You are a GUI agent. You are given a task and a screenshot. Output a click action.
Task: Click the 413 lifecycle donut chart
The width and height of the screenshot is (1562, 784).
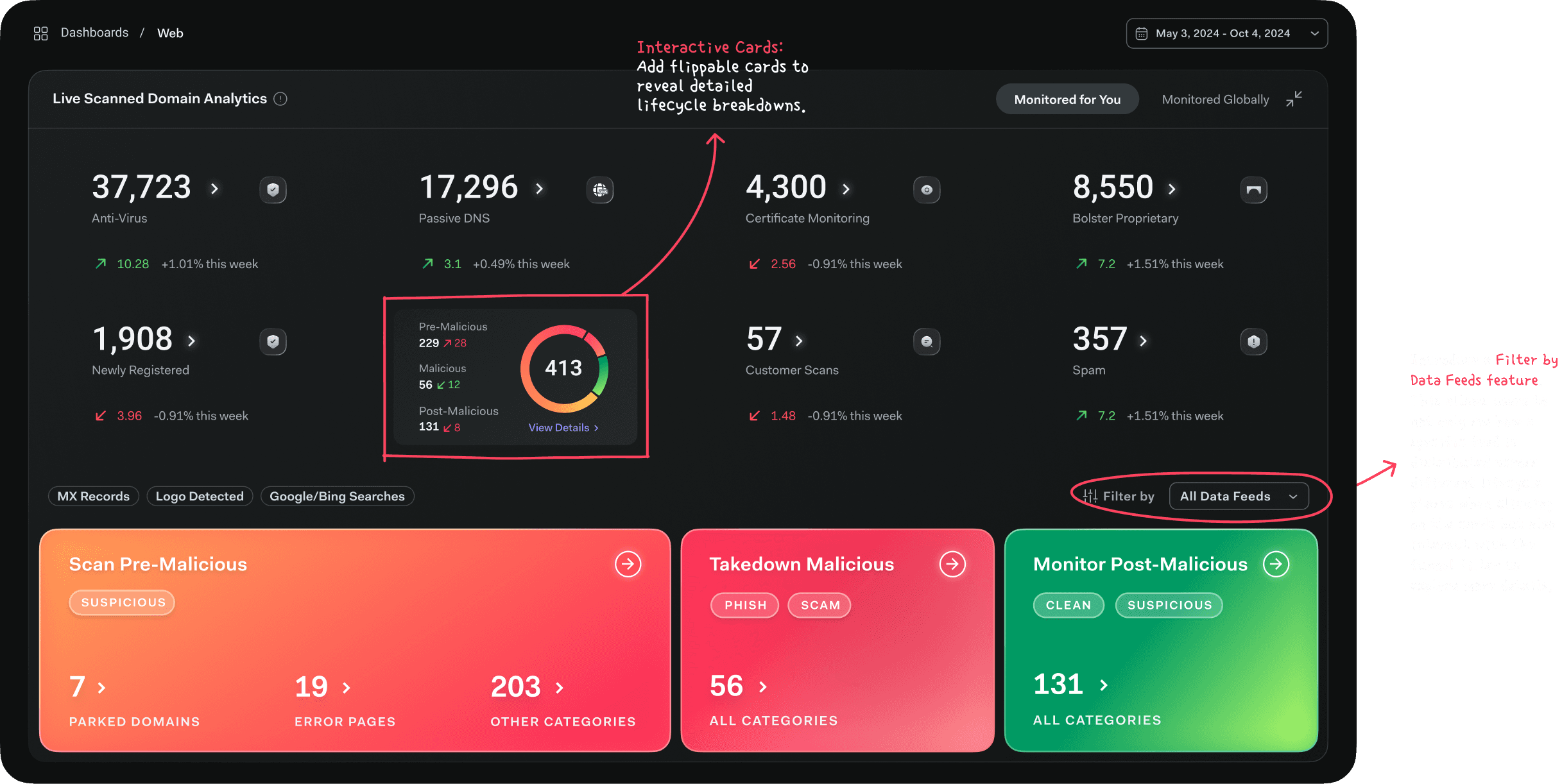click(563, 368)
